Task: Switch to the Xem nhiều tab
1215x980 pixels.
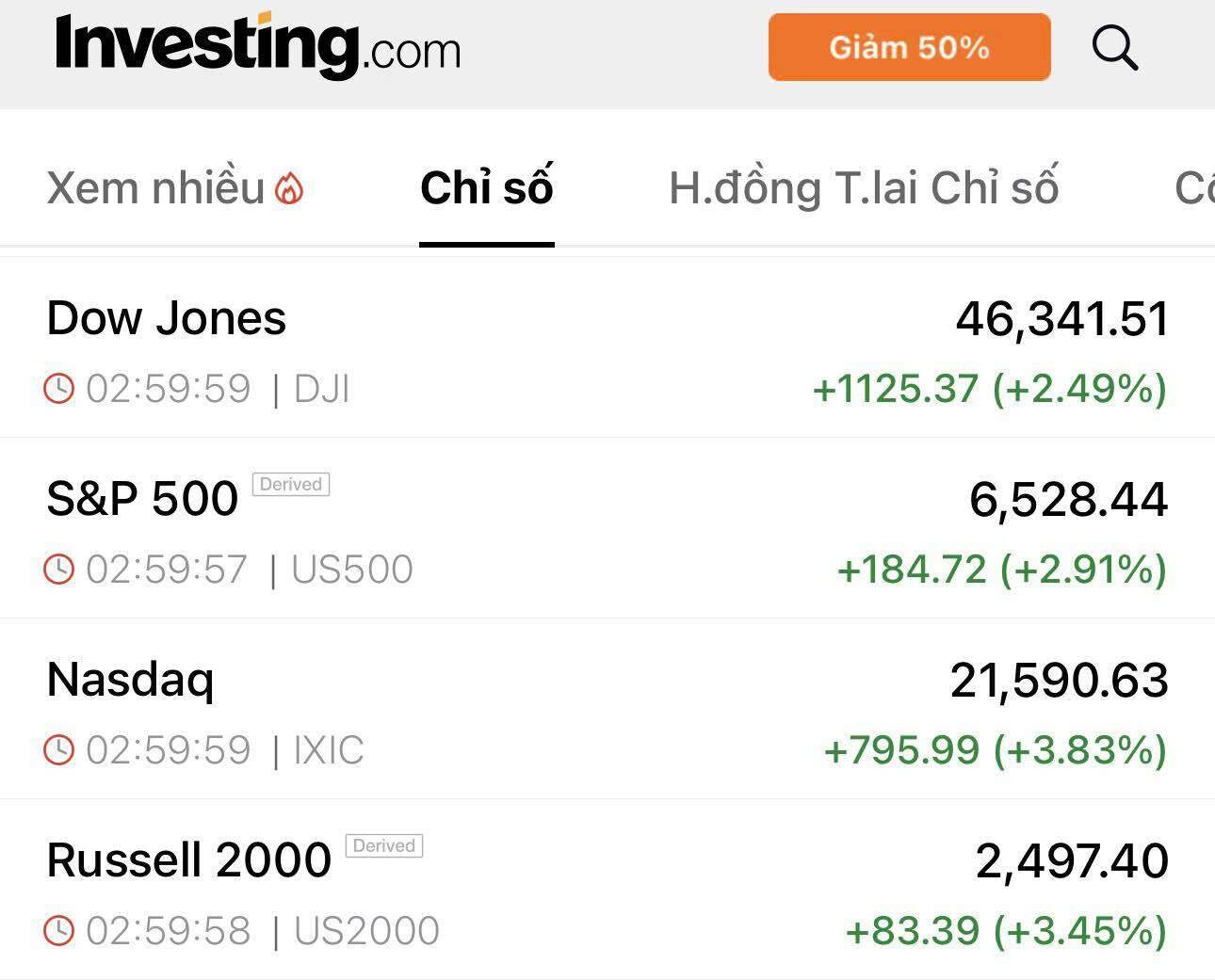Action: pos(155,188)
